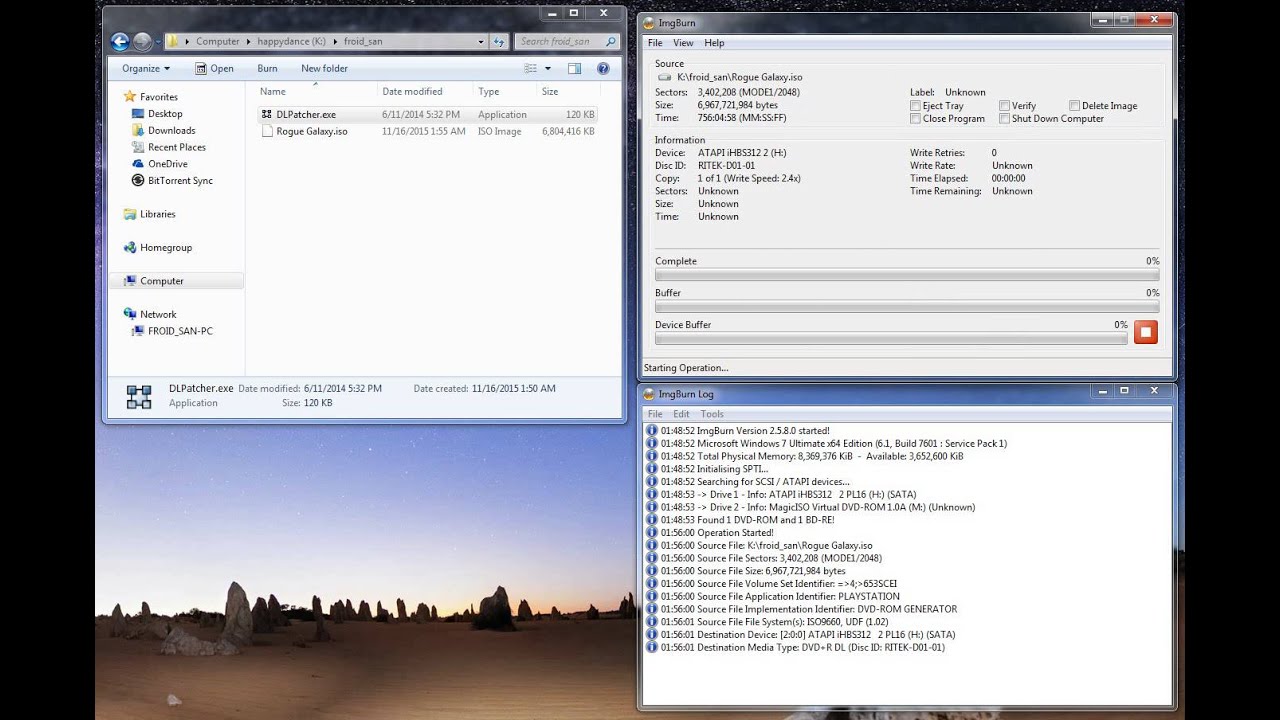Click the folder icon in the address bar
The width and height of the screenshot is (1280, 720).
[x=172, y=41]
